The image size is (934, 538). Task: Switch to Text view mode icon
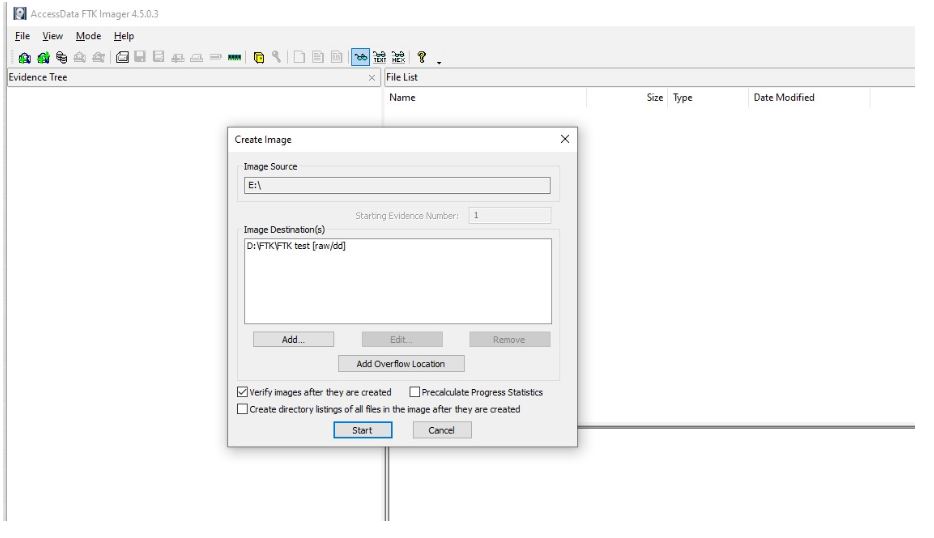tap(379, 57)
